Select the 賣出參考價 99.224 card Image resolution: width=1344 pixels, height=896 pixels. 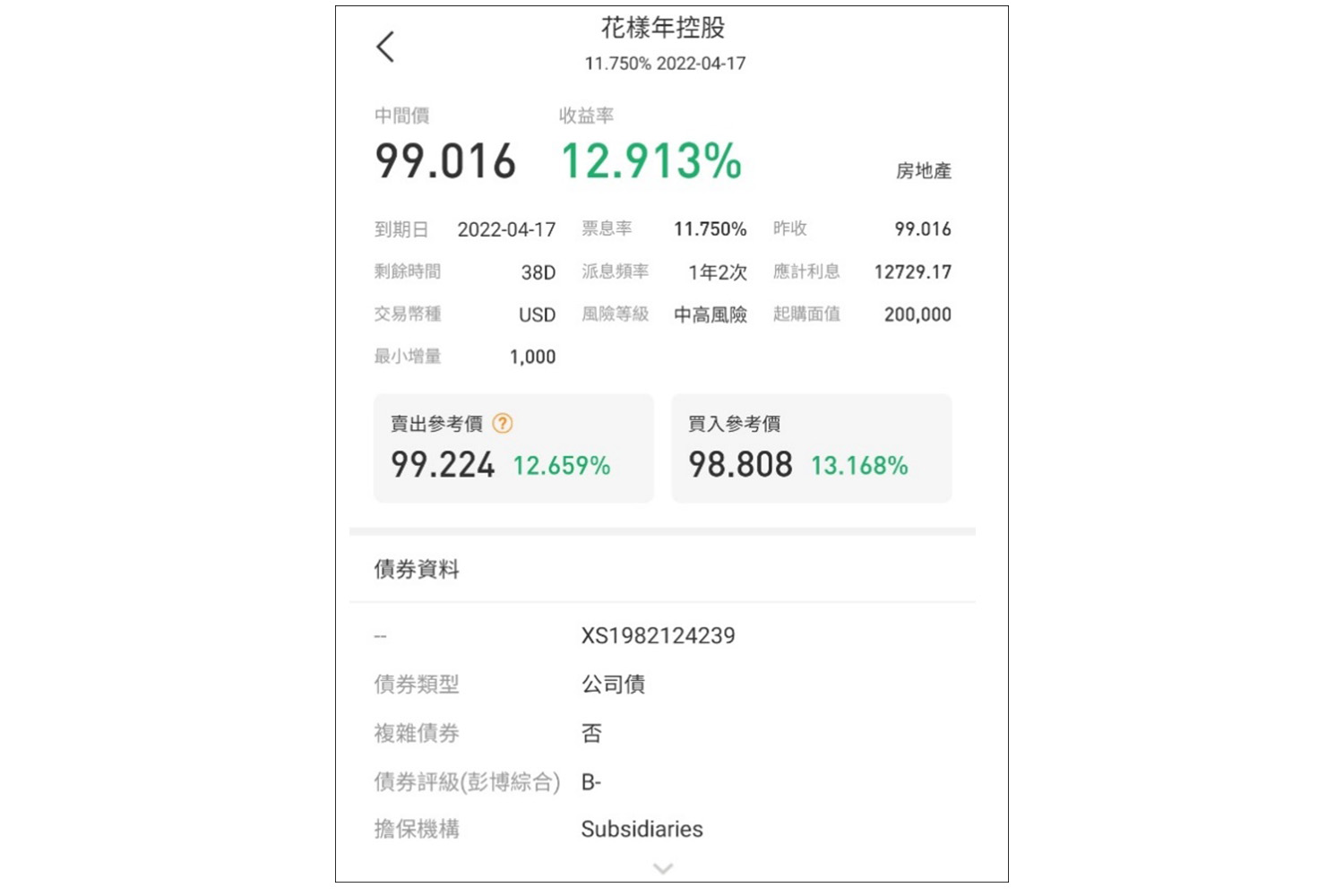pos(513,448)
